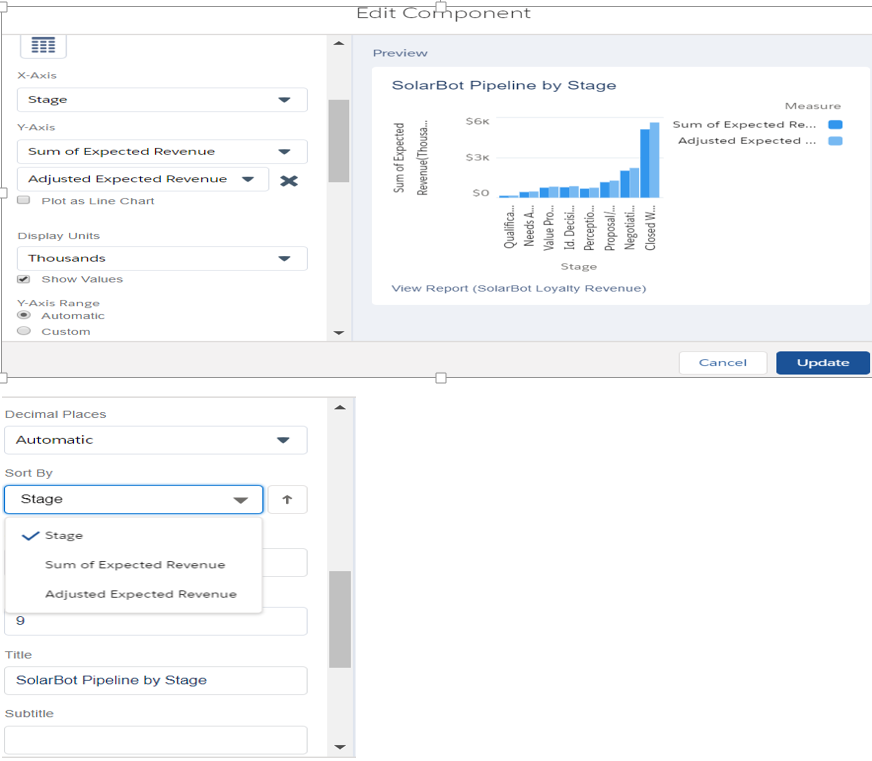Click the empty Subtitle input field

pyautogui.click(x=156, y=740)
